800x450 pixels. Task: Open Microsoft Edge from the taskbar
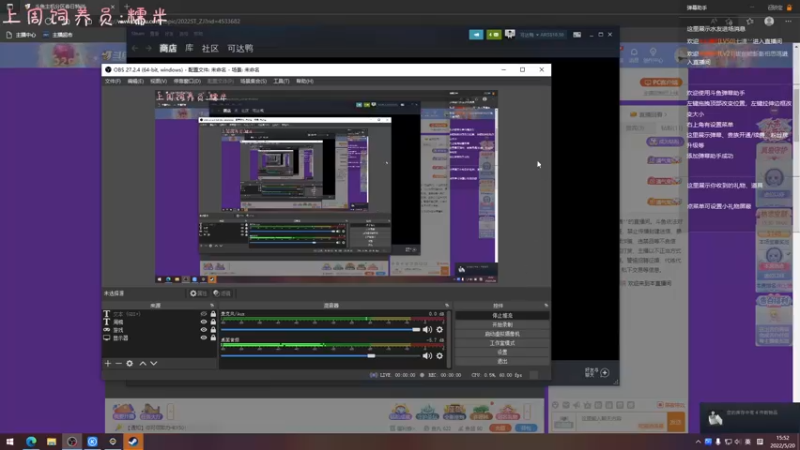[31, 441]
